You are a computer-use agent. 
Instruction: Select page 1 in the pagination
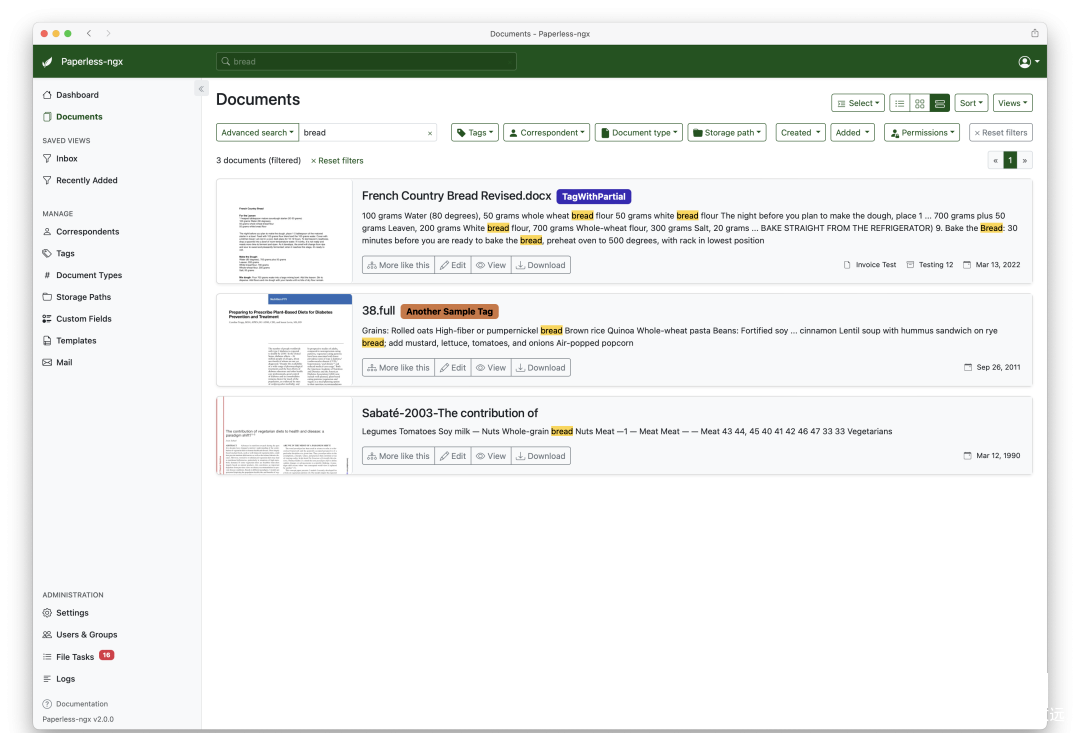coord(1010,161)
